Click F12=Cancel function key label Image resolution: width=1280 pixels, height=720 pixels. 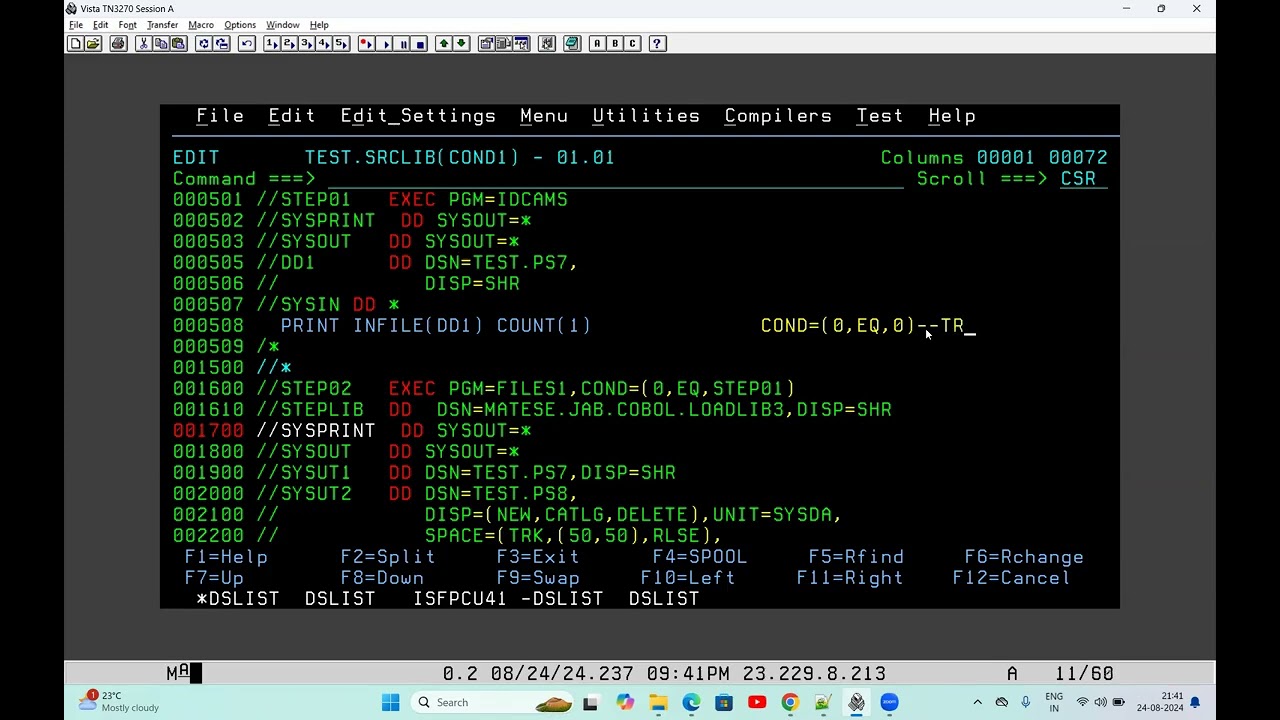pyautogui.click(x=1012, y=578)
